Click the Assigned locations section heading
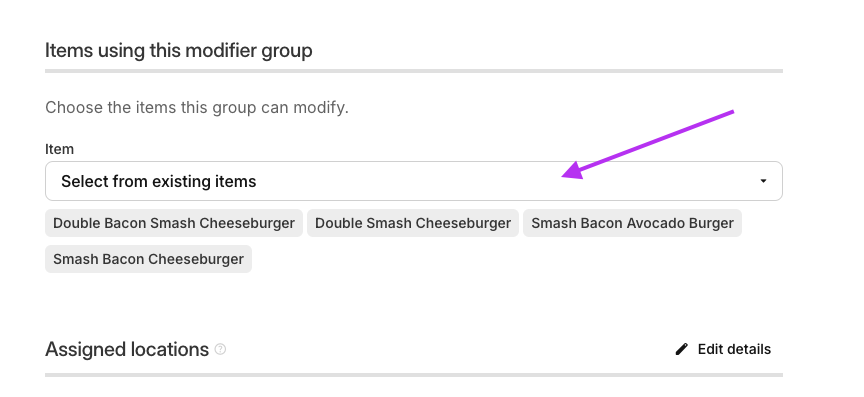The height and width of the screenshot is (397, 864). coord(127,350)
